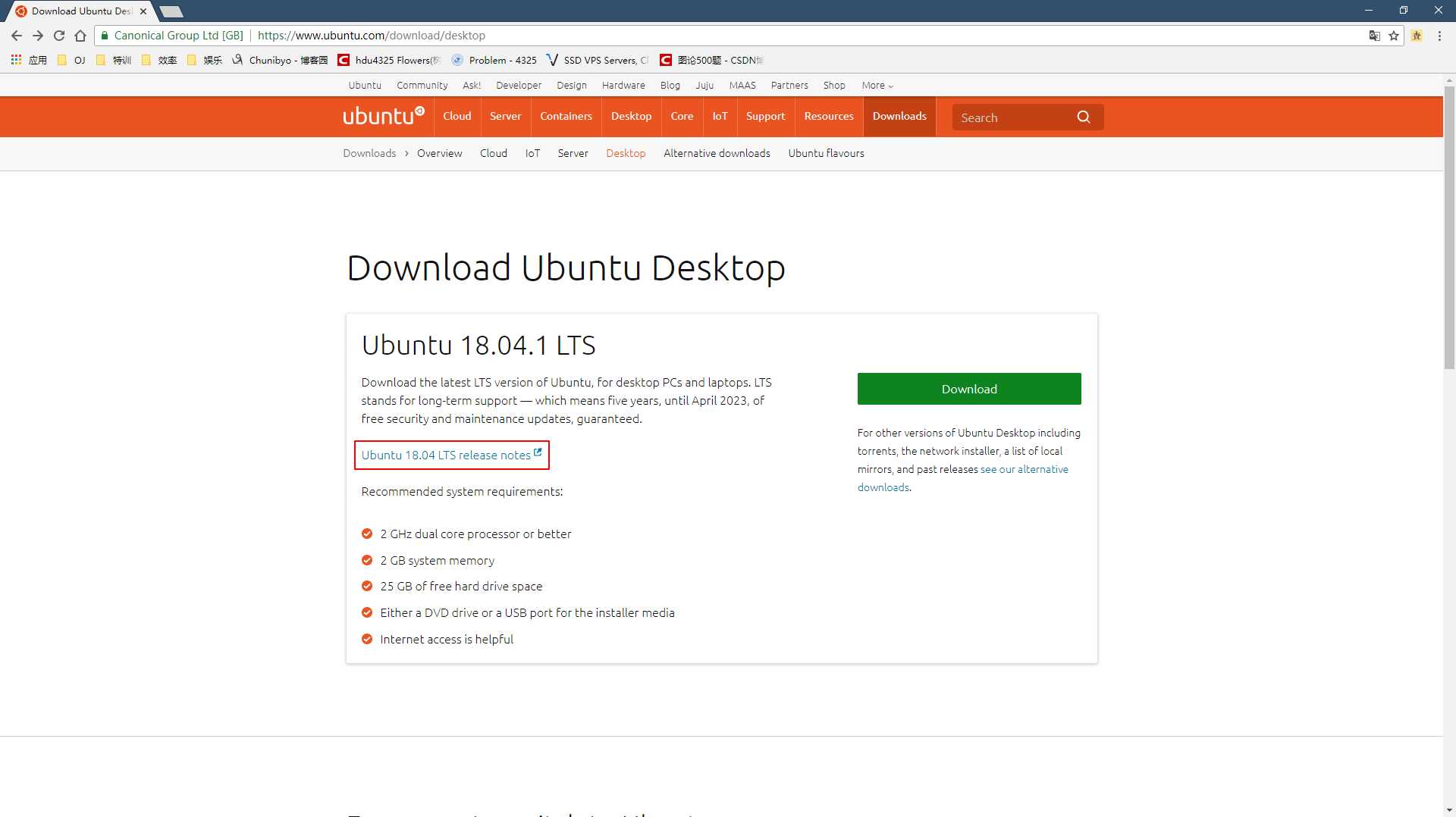Open the 娱乐 bookmarks folder

pos(205,60)
